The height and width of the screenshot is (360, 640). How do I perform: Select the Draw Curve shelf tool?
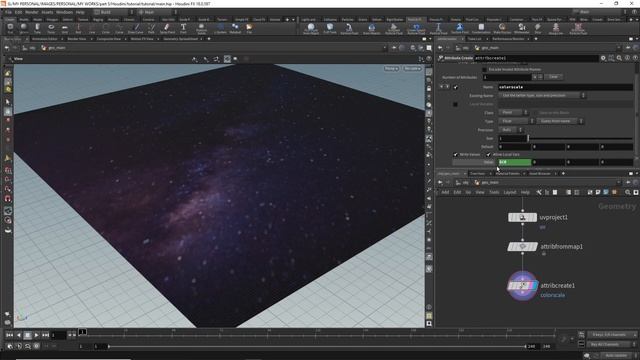tap(136, 28)
